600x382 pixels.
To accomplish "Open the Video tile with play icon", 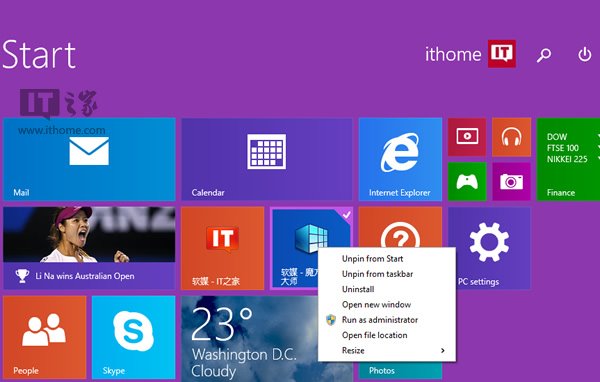I will 467,137.
